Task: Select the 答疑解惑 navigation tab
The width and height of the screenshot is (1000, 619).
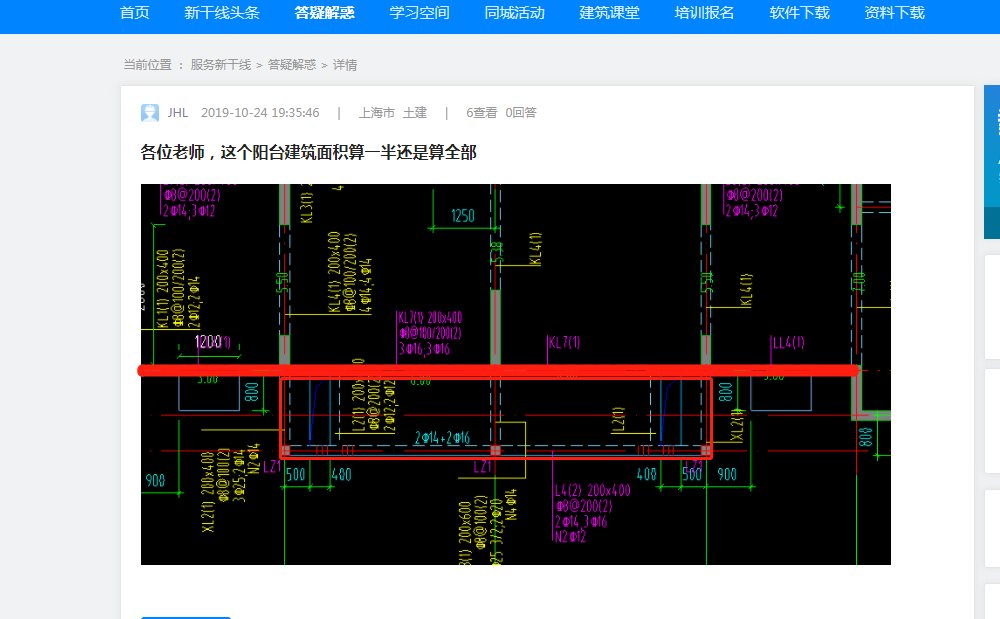Action: [x=324, y=13]
